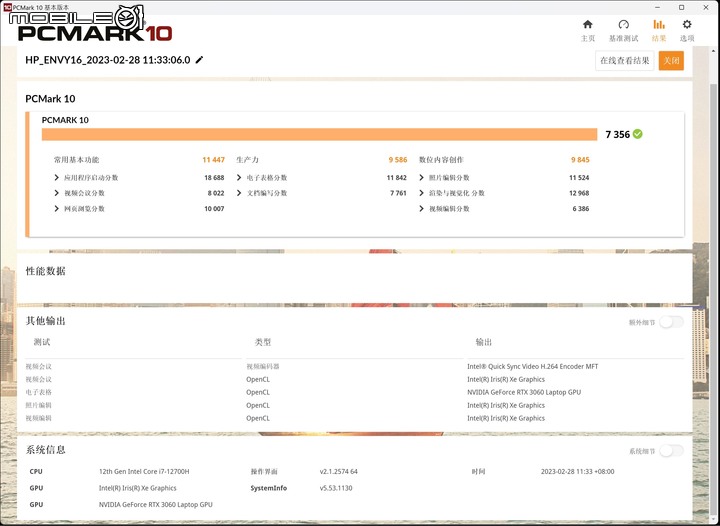
Task: Click the 操作界面 version v2.1.2574 64
Action: click(x=339, y=471)
